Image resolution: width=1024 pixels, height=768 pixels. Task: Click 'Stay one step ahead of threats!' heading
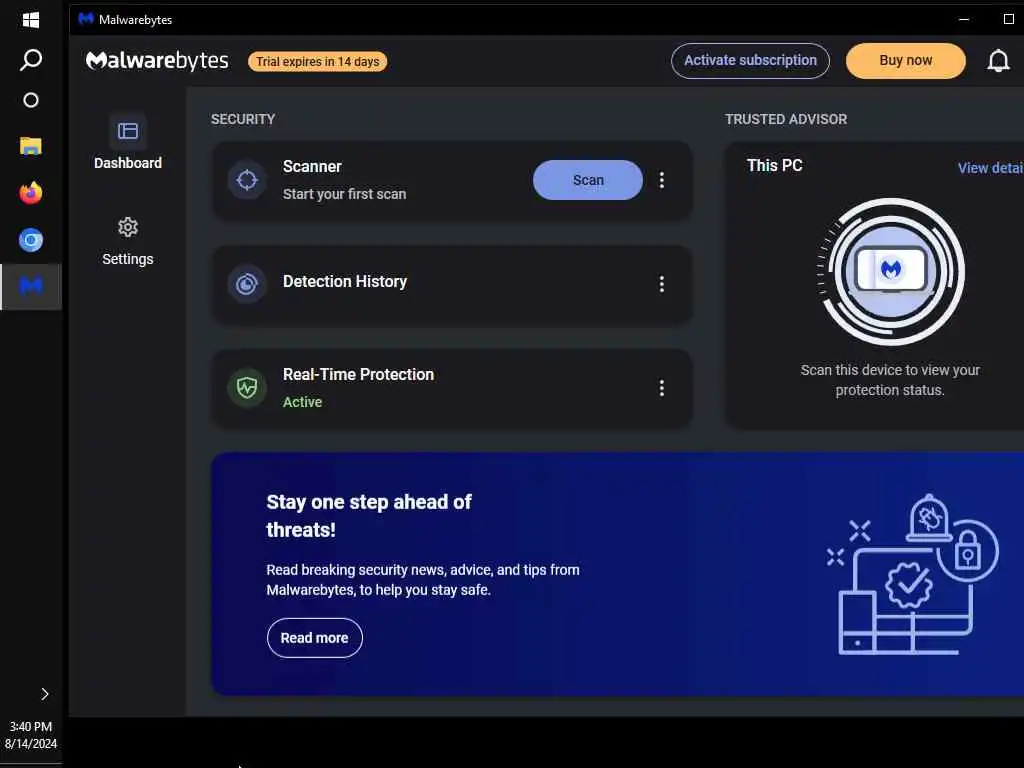point(369,515)
